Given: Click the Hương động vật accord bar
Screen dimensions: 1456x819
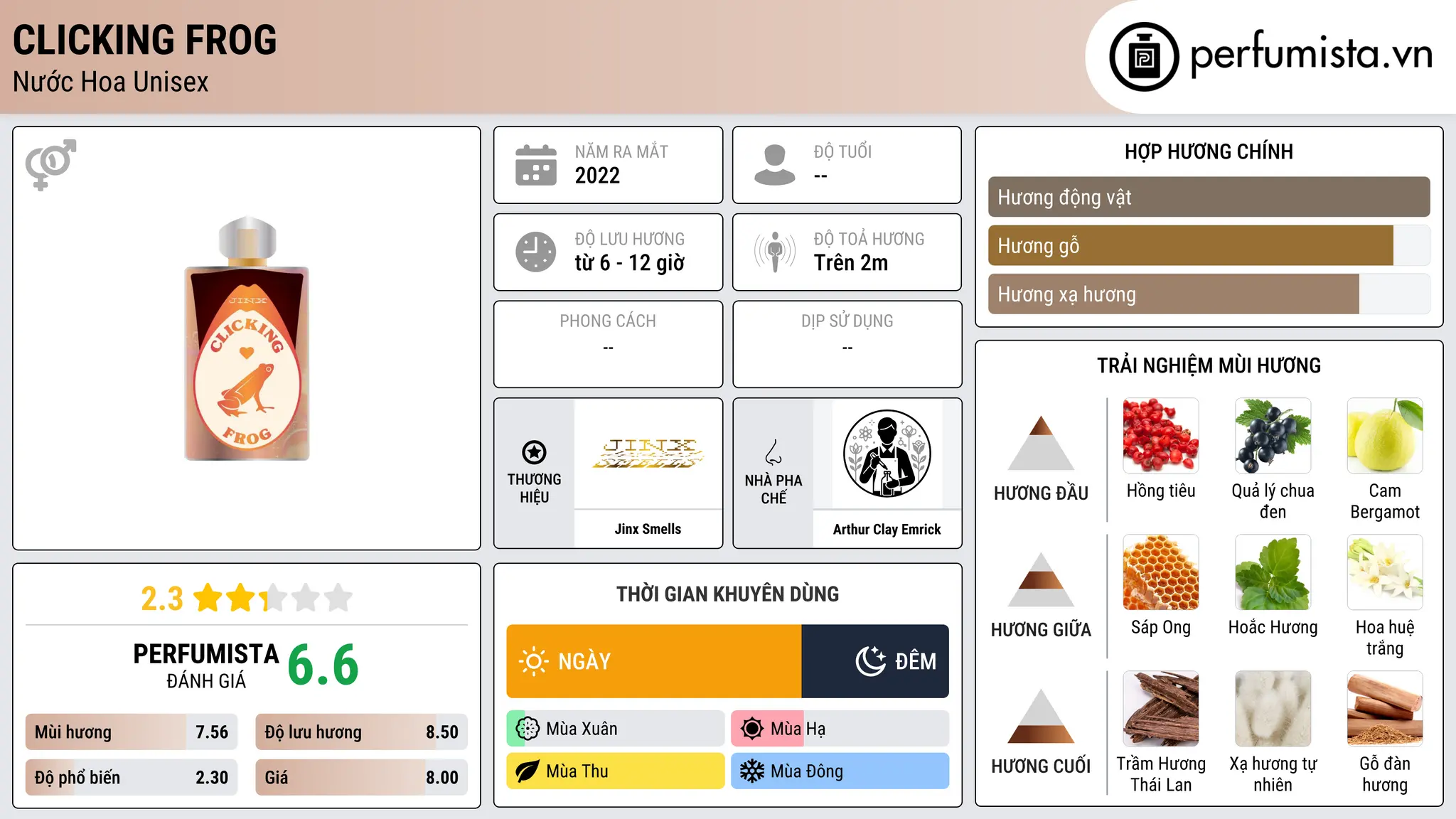Looking at the screenshot, I should coord(1209,197).
